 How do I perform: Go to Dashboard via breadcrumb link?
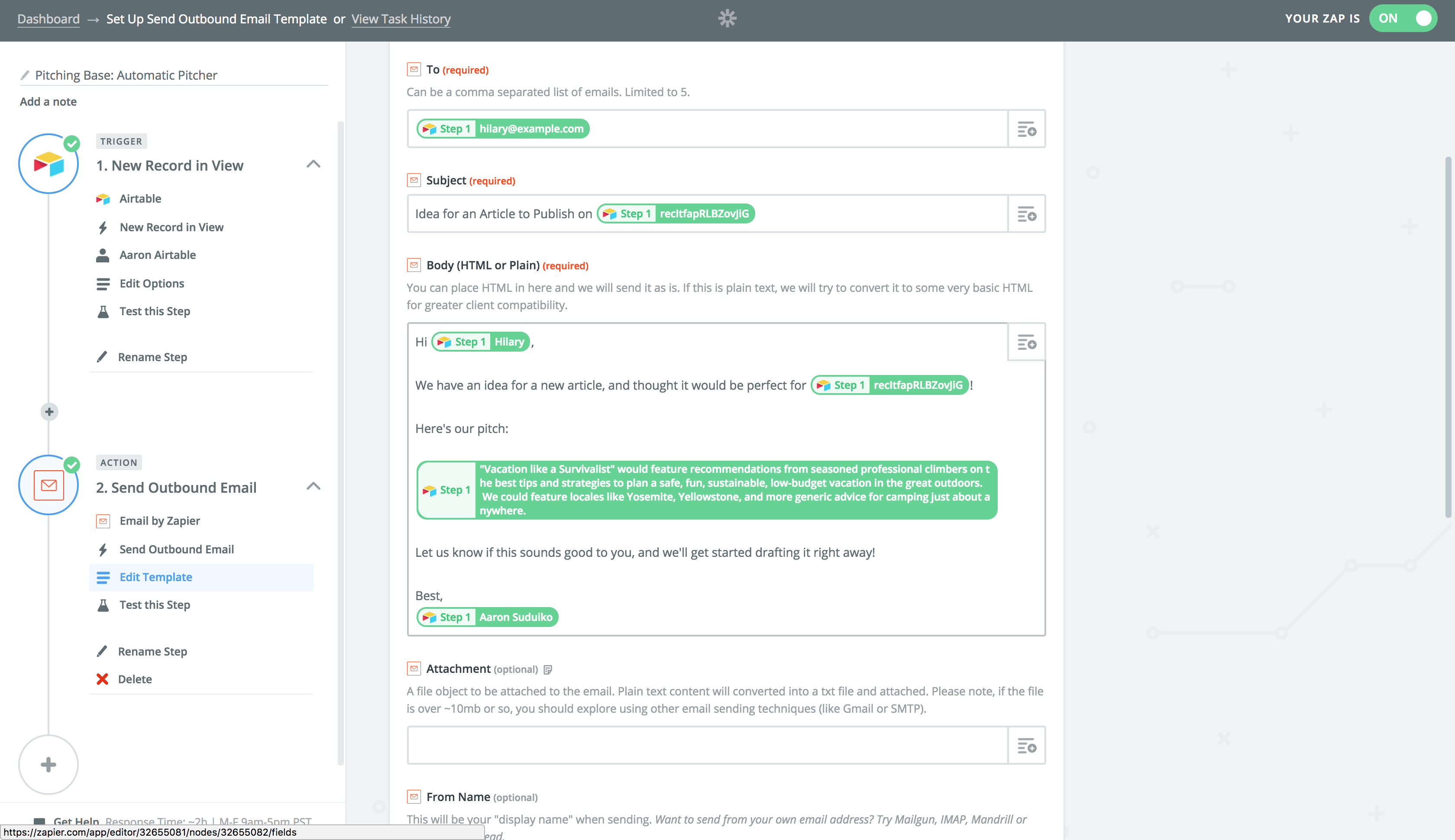point(48,19)
